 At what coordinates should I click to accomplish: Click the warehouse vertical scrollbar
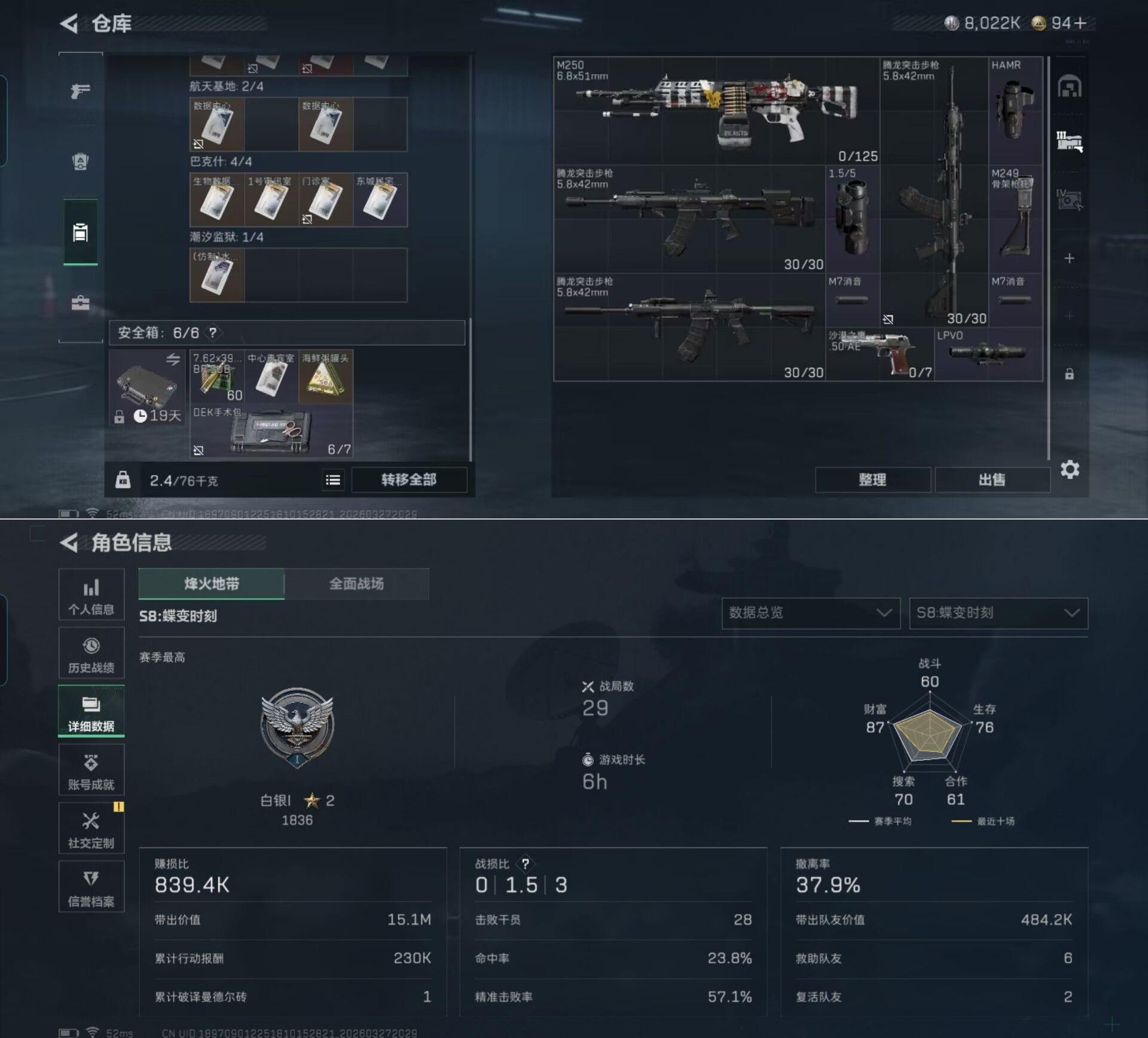click(1048, 258)
